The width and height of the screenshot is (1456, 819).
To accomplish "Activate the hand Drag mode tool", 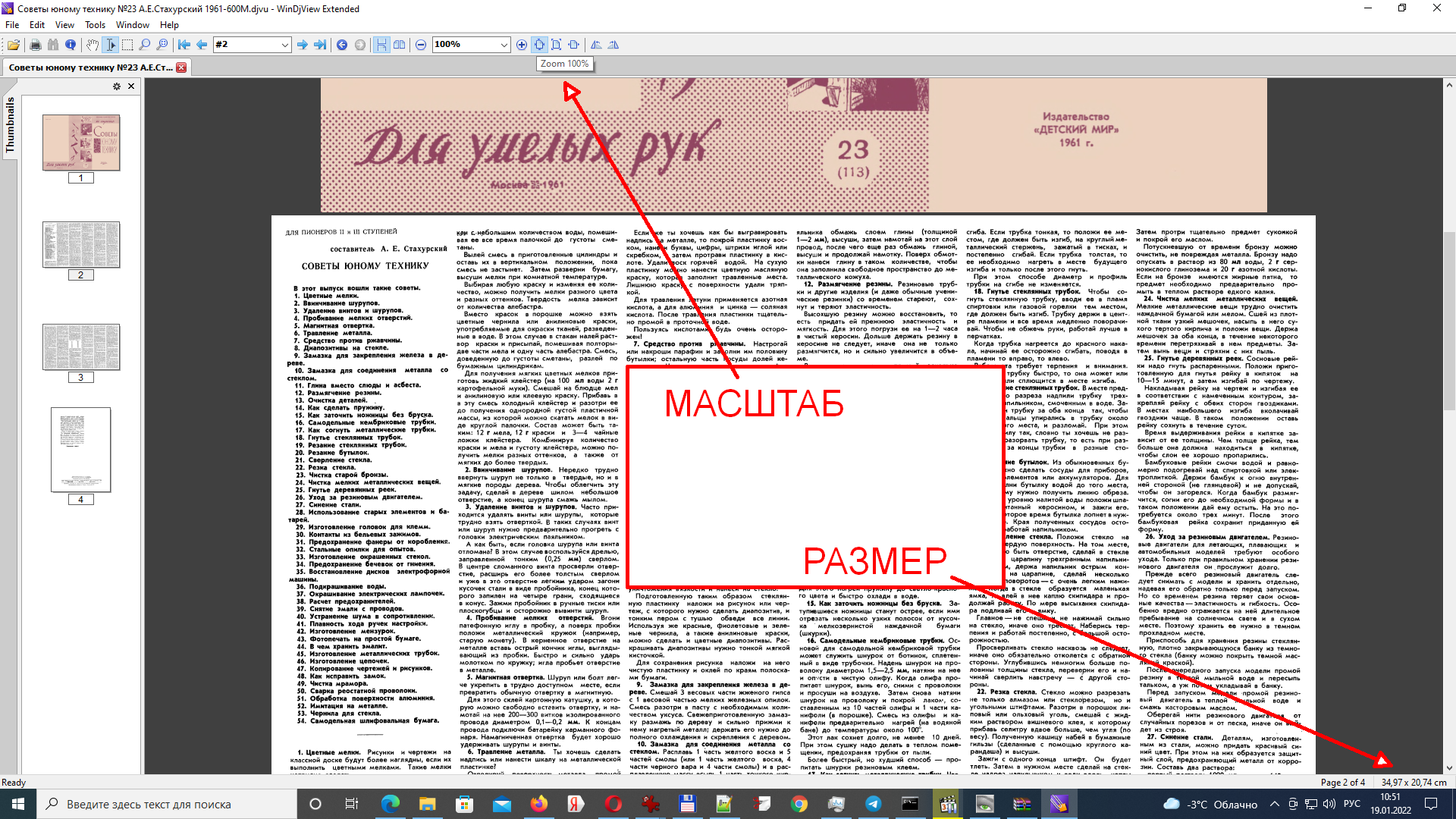I will [93, 45].
